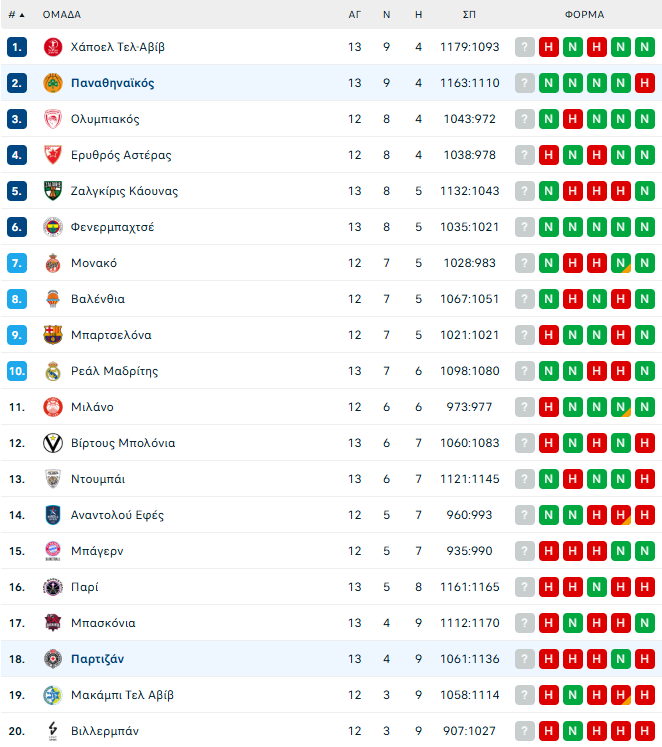Click the first red H form badge for Χάποελ Τελ-Αβίβ
The image size is (662, 747).
coord(549,47)
